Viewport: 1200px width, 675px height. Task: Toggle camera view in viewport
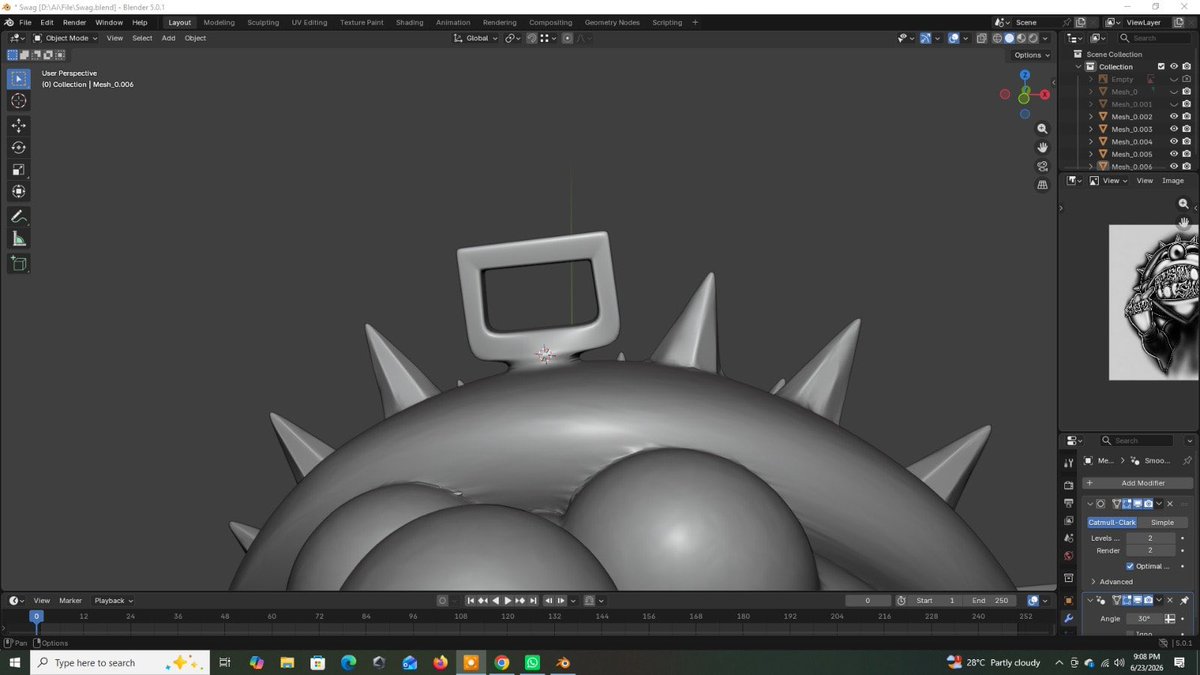point(1042,166)
